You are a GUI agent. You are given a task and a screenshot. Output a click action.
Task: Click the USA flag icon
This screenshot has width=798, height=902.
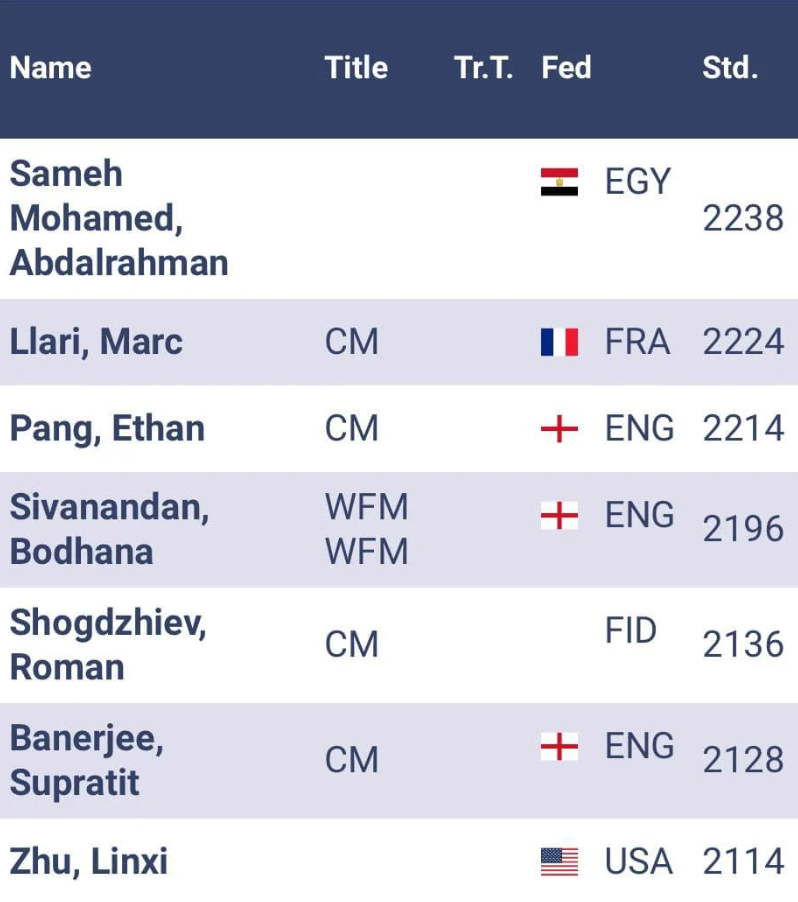(559, 861)
